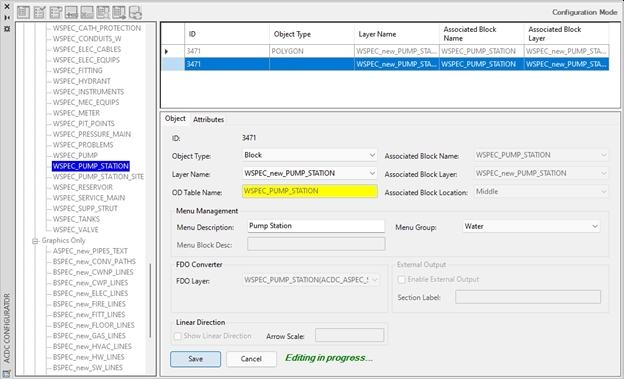This screenshot has width=624, height=379.
Task: Open the Layer Name dropdown
Action: point(372,173)
